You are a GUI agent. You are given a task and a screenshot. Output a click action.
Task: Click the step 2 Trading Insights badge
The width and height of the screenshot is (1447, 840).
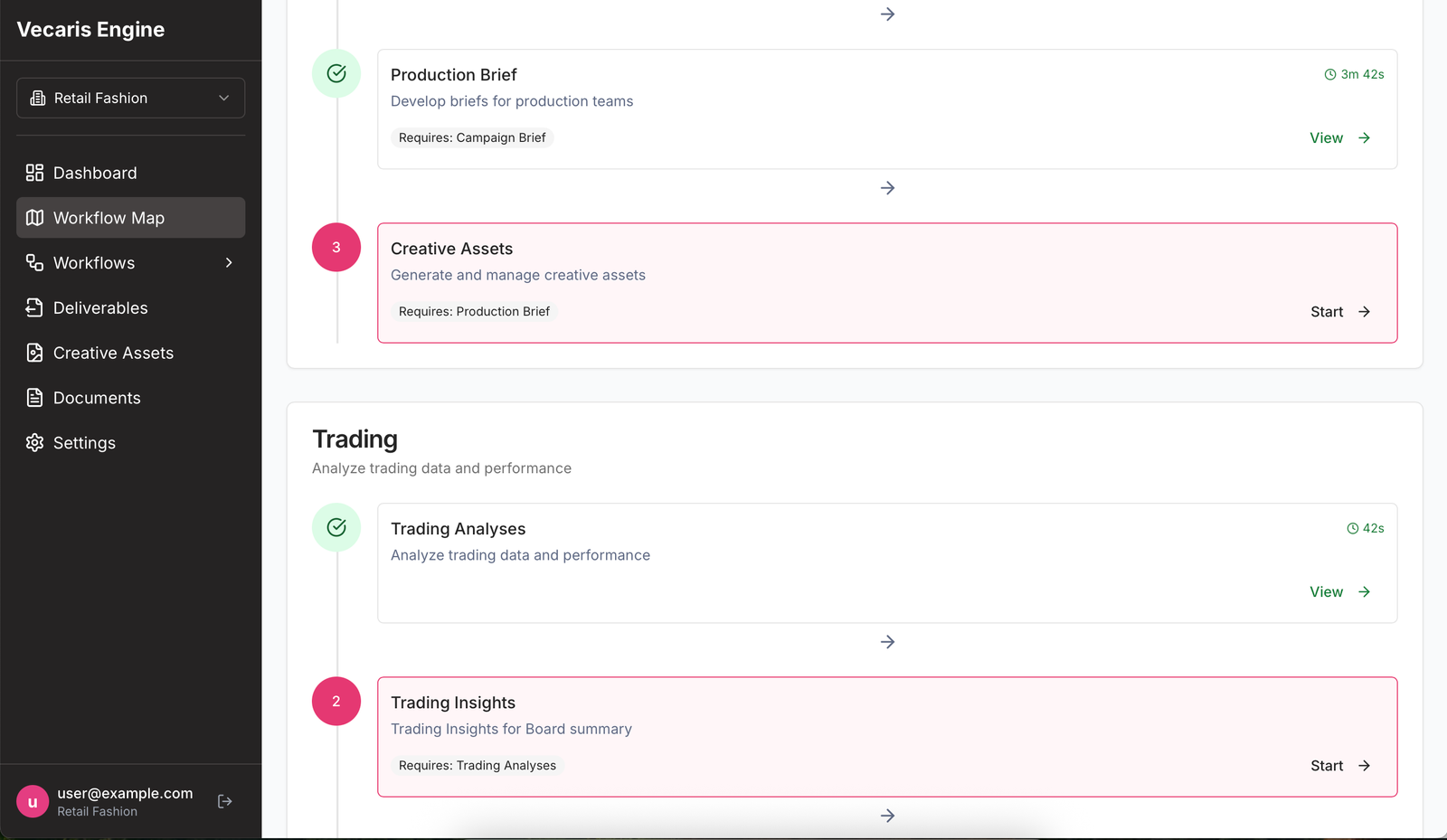click(336, 702)
